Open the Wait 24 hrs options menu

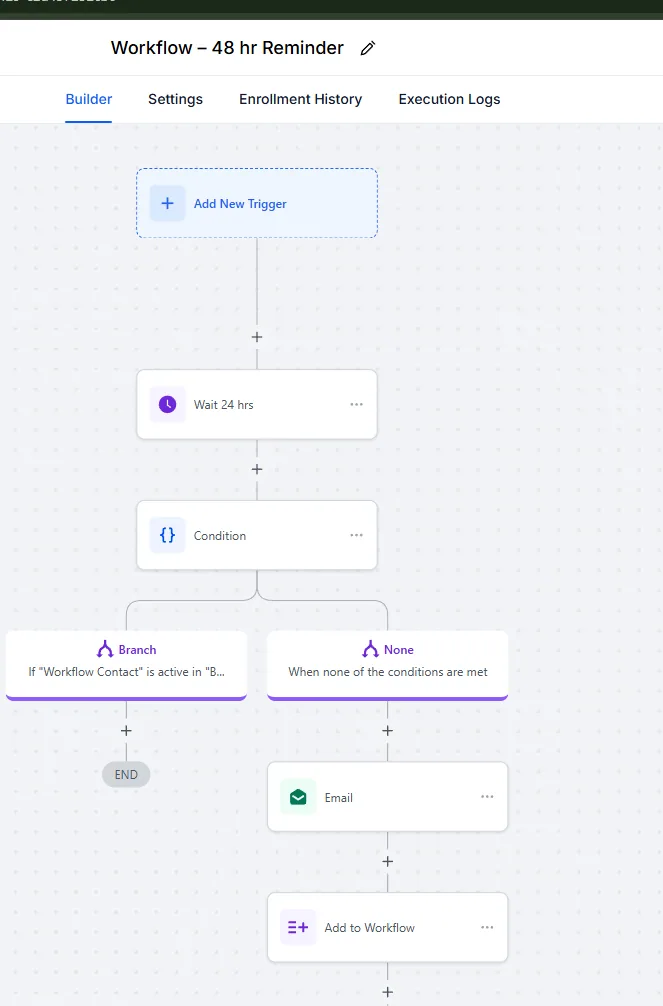tap(356, 404)
